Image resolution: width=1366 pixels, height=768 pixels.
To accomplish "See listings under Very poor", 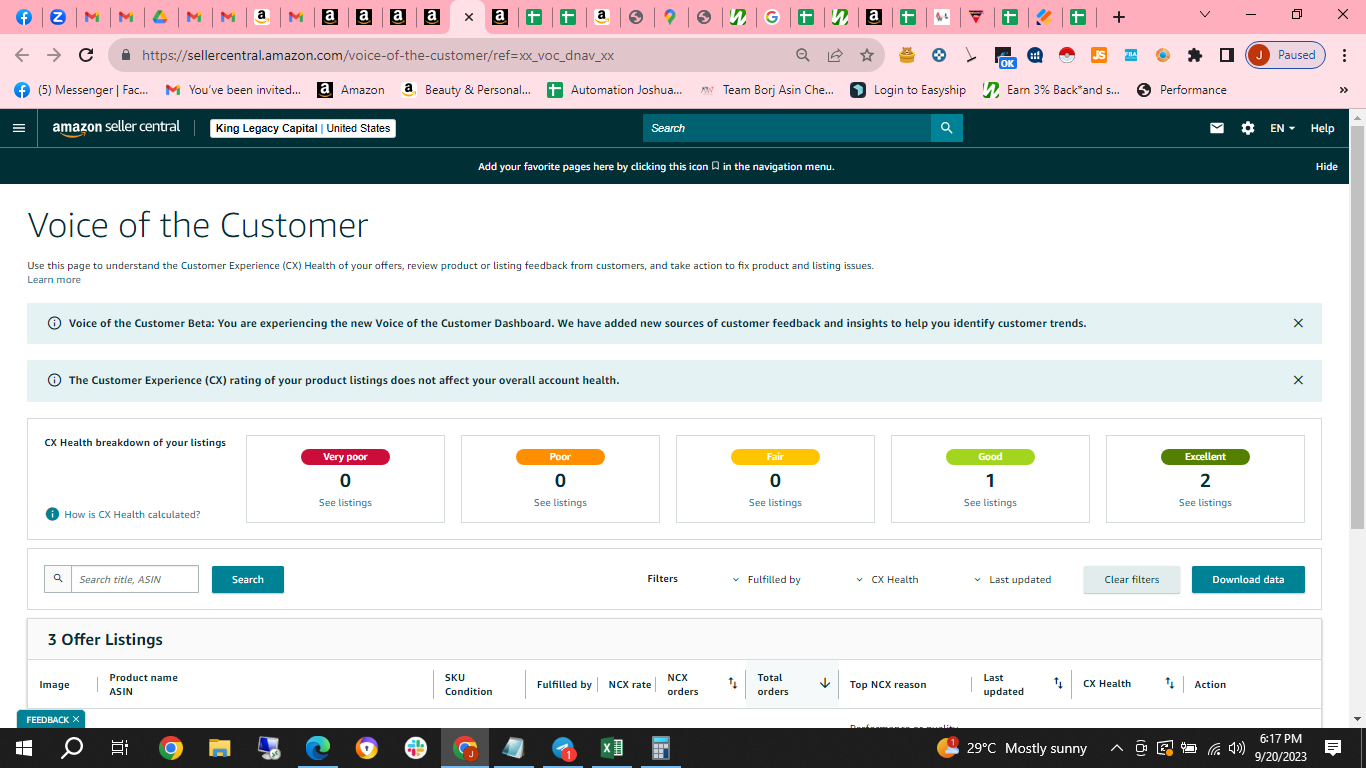I will (345, 503).
